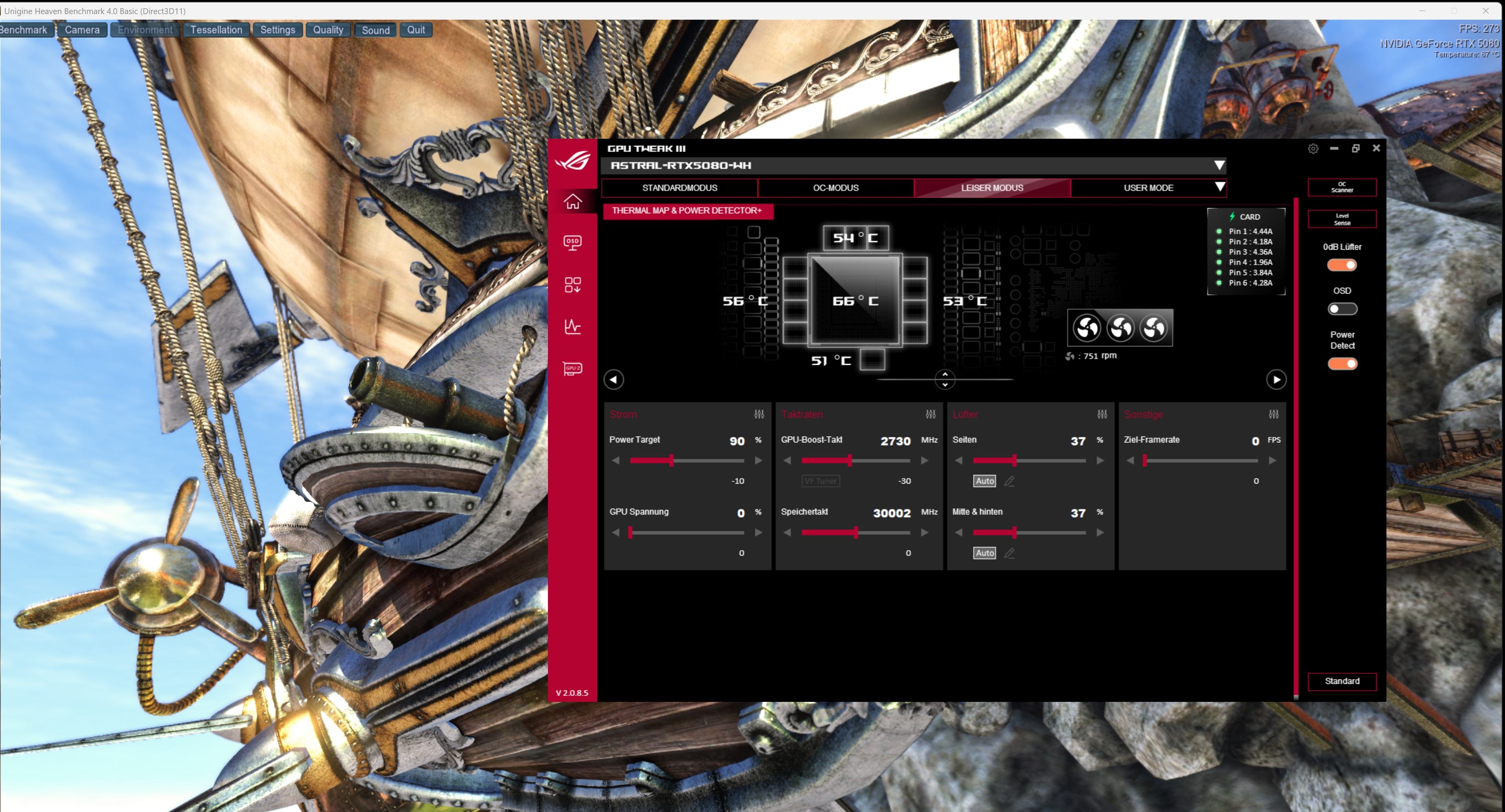Switch to the OC-MODUS tab
The width and height of the screenshot is (1505, 812).
coord(836,188)
